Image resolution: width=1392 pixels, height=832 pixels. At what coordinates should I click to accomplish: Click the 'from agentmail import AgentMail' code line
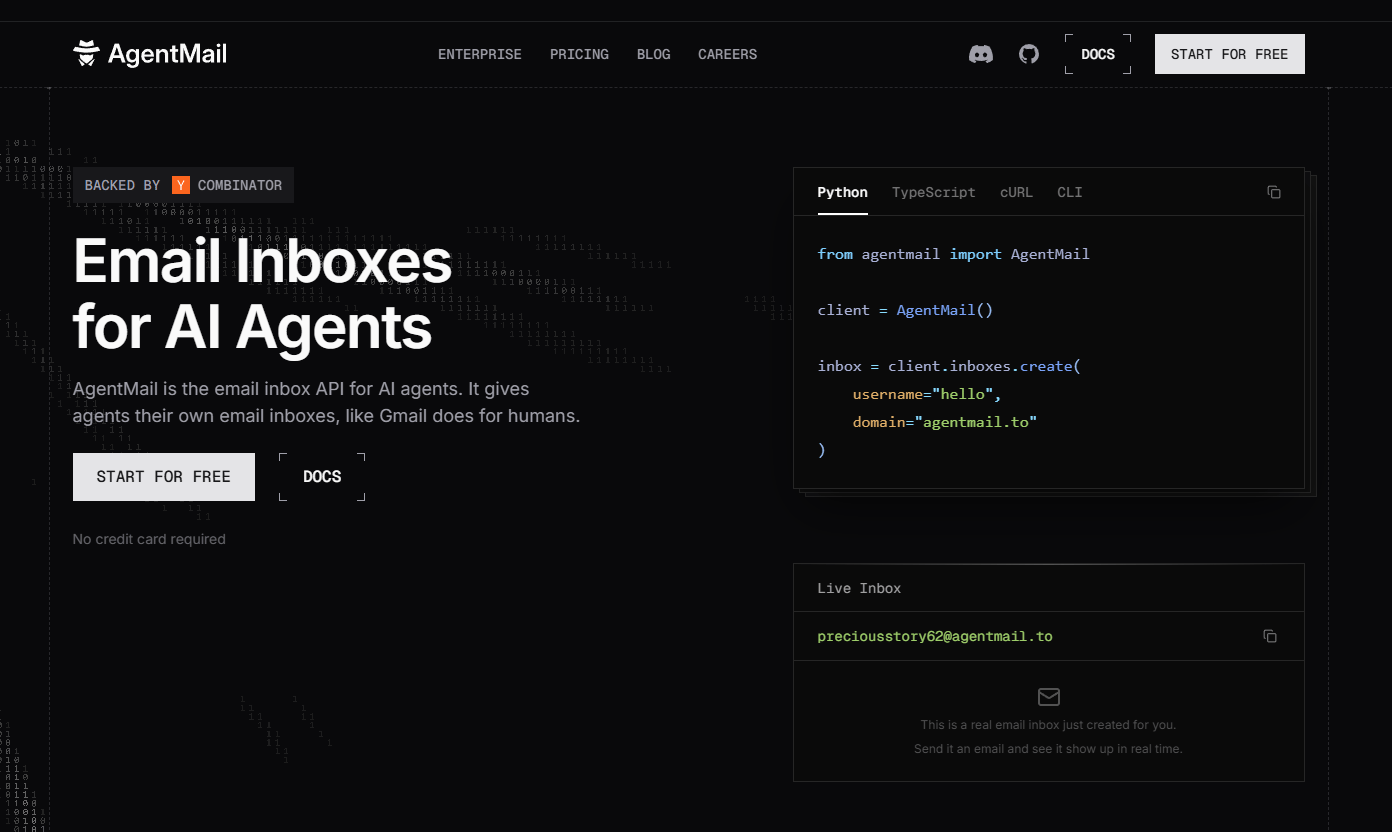[953, 254]
